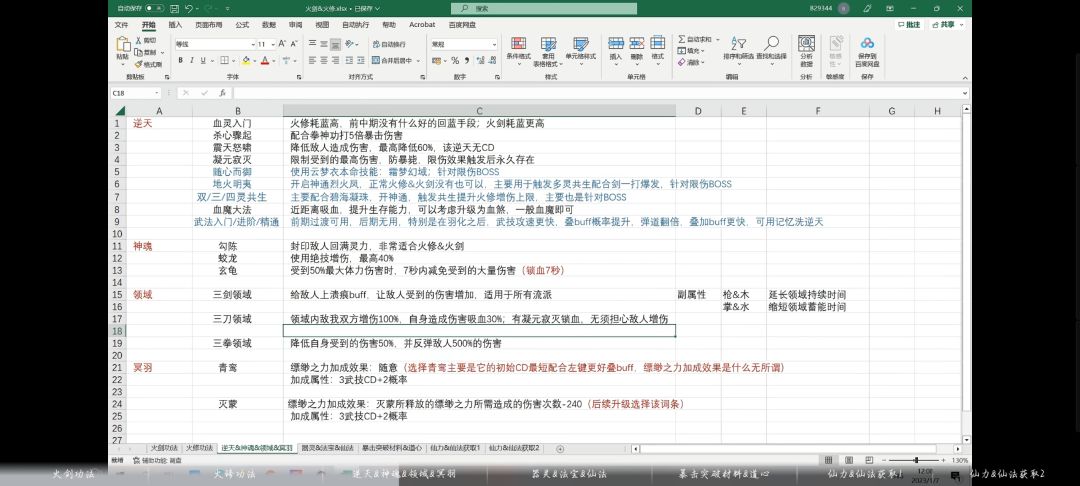Click the Paste icon in clipboard group

point(122,45)
